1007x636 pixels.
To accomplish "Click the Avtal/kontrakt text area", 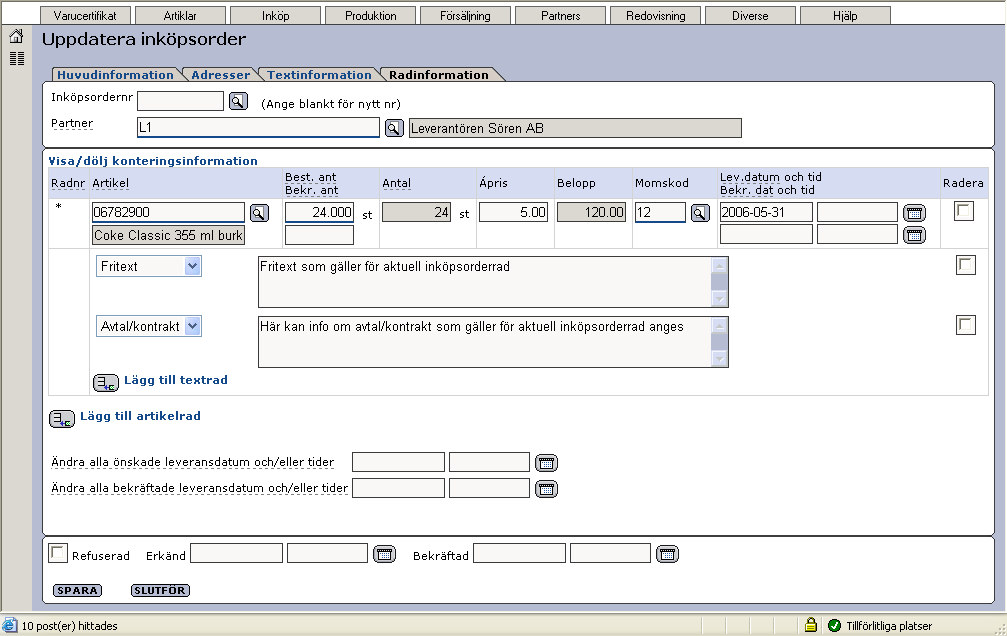I will click(485, 342).
